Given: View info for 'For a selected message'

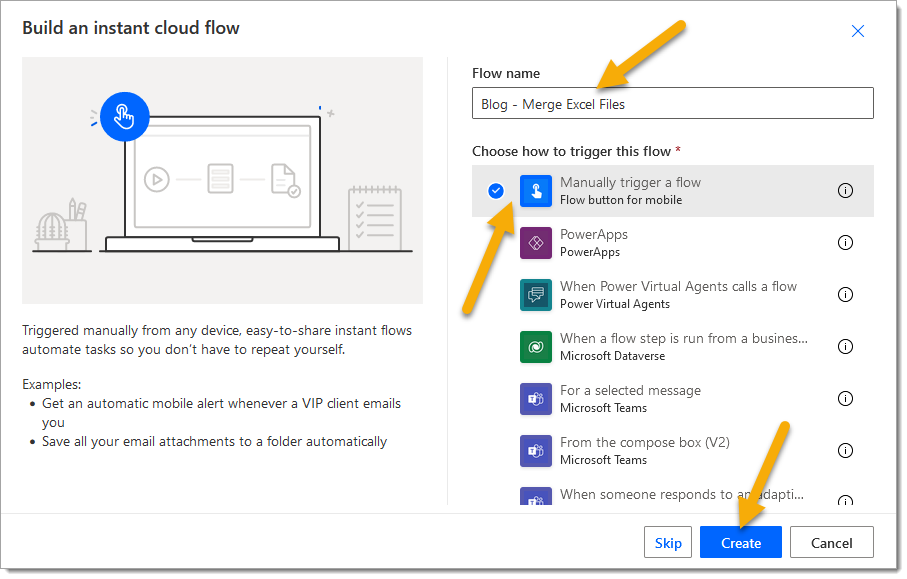Looking at the screenshot, I should pyautogui.click(x=845, y=399).
